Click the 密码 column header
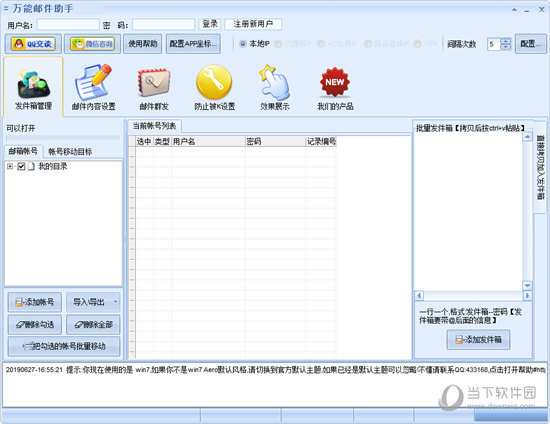The height and width of the screenshot is (424, 550). (275, 141)
